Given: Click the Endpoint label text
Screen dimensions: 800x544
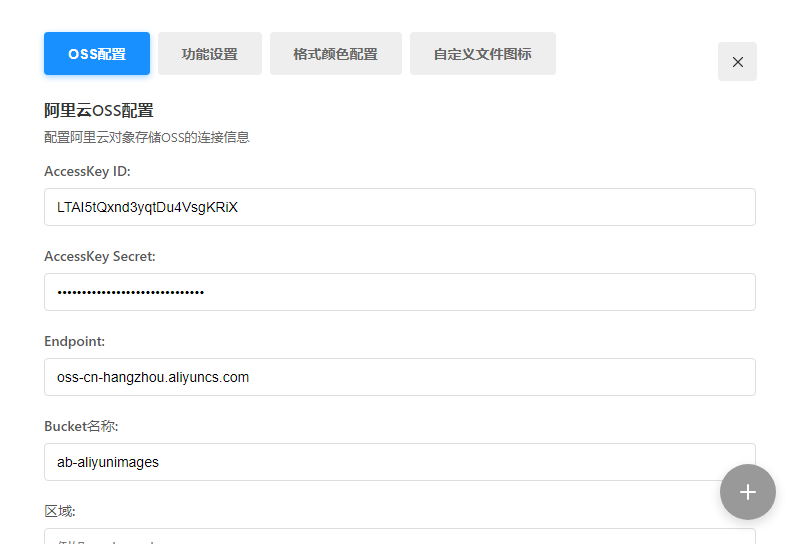Looking at the screenshot, I should [x=74, y=341].
